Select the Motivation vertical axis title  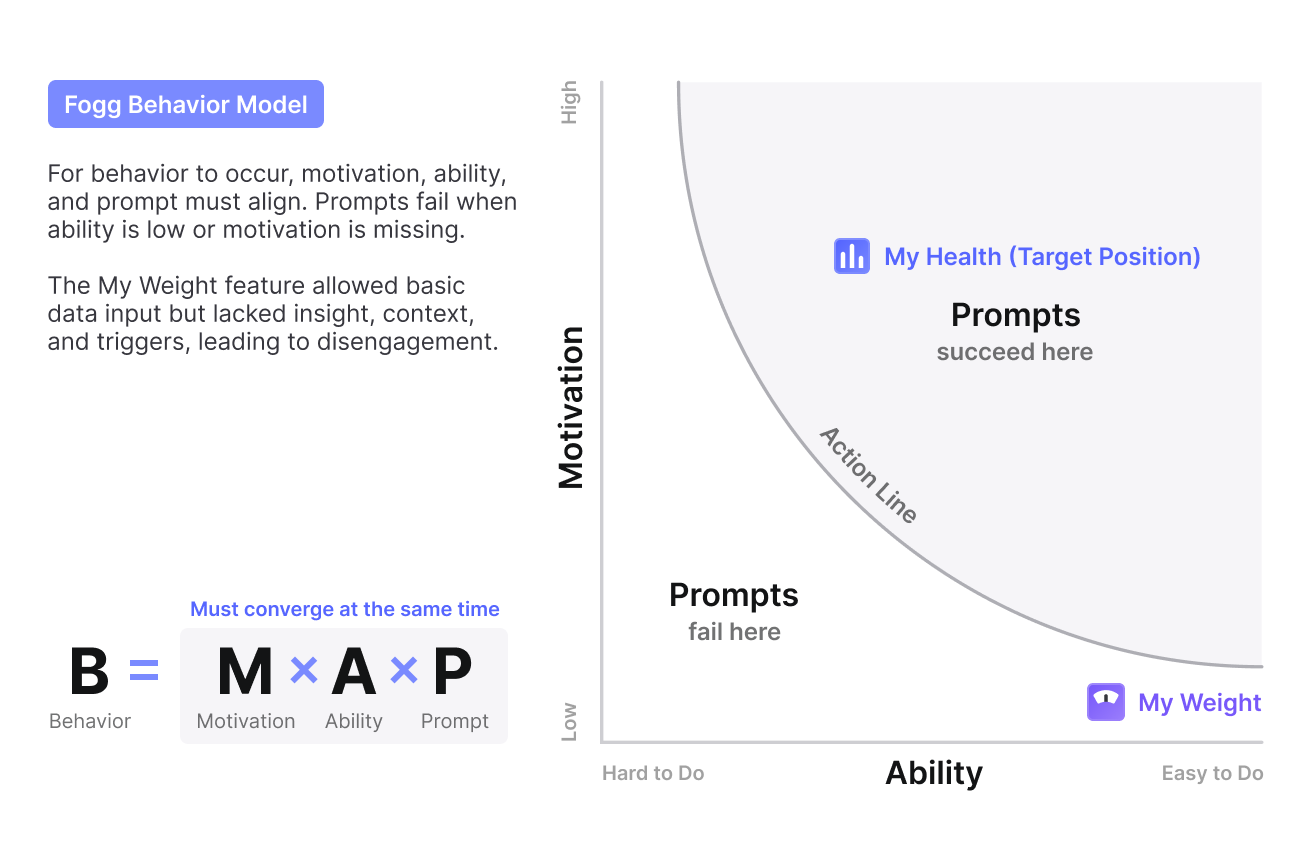571,408
